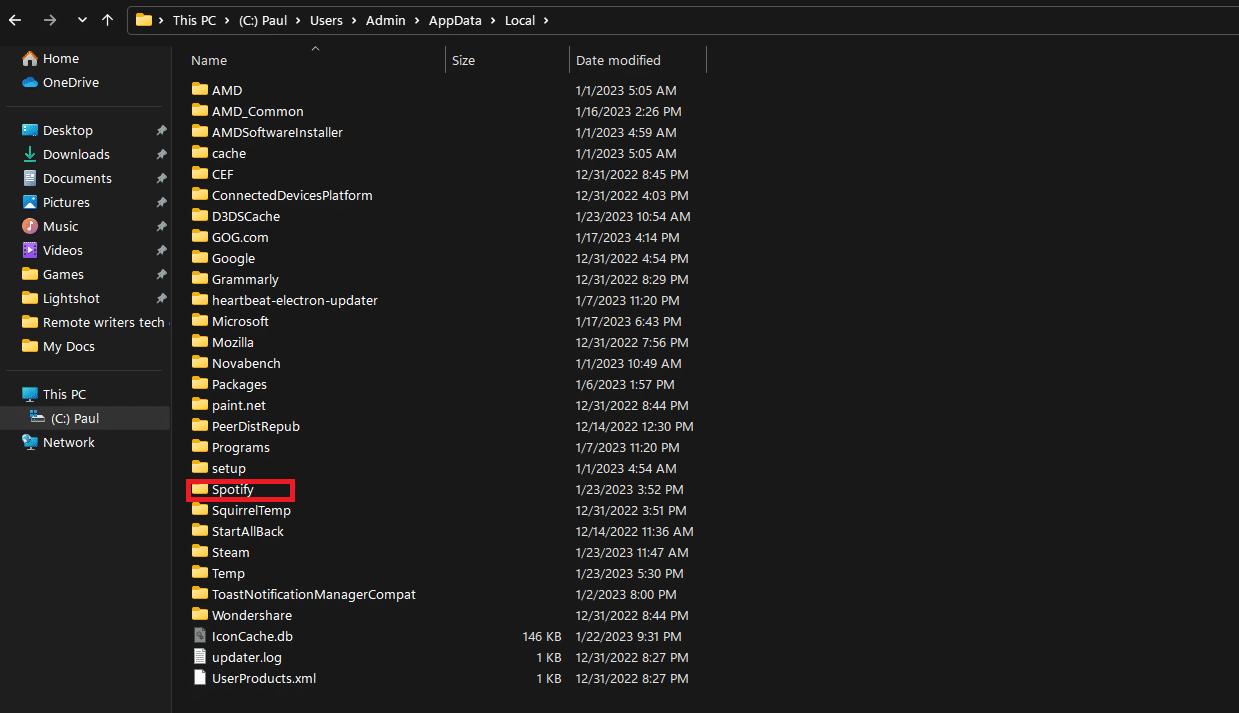The image size is (1239, 713).
Task: Expand chevron after '(C:) Paul' breadcrumb
Action: pos(300,20)
